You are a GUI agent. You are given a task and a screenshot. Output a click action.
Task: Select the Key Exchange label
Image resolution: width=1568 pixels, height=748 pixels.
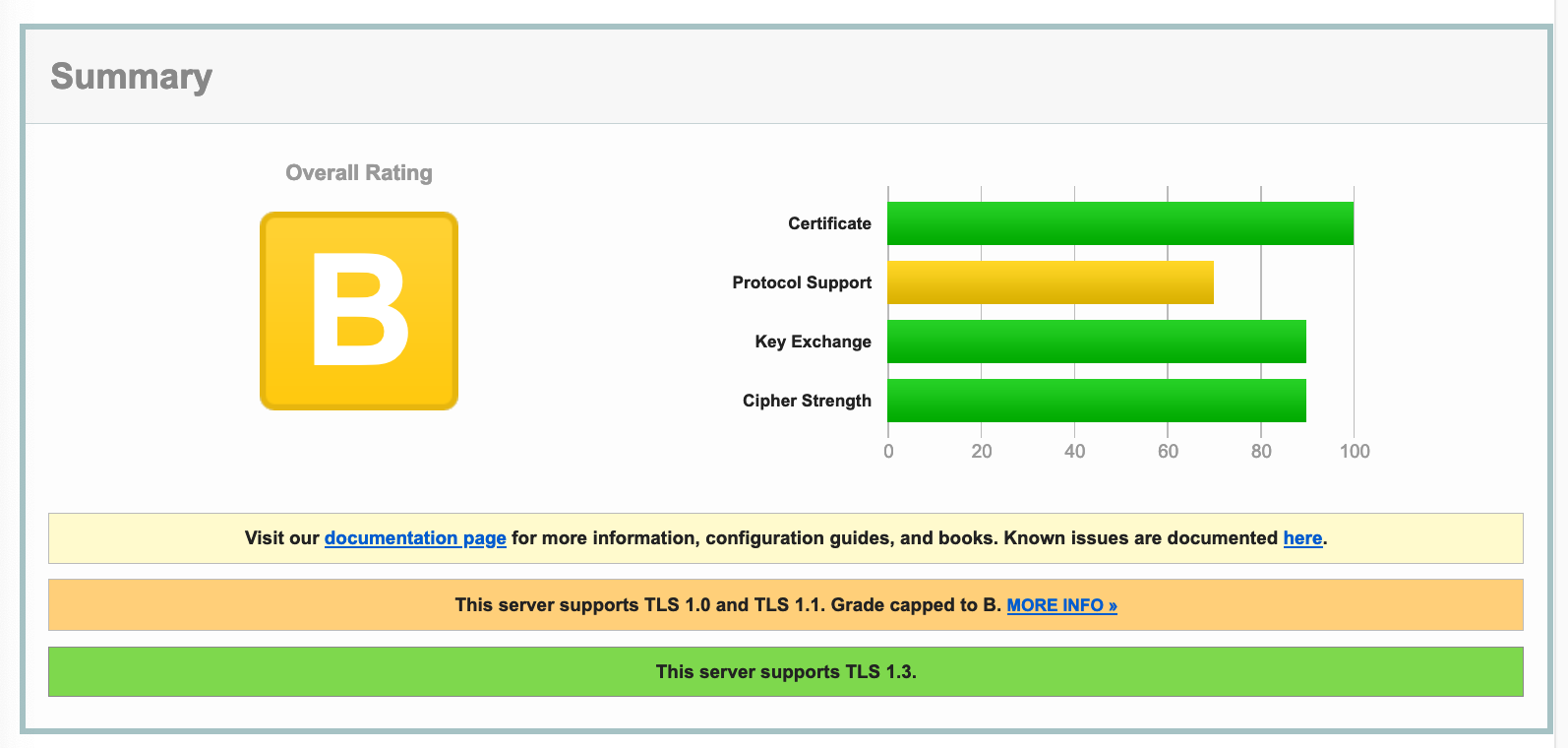[813, 342]
